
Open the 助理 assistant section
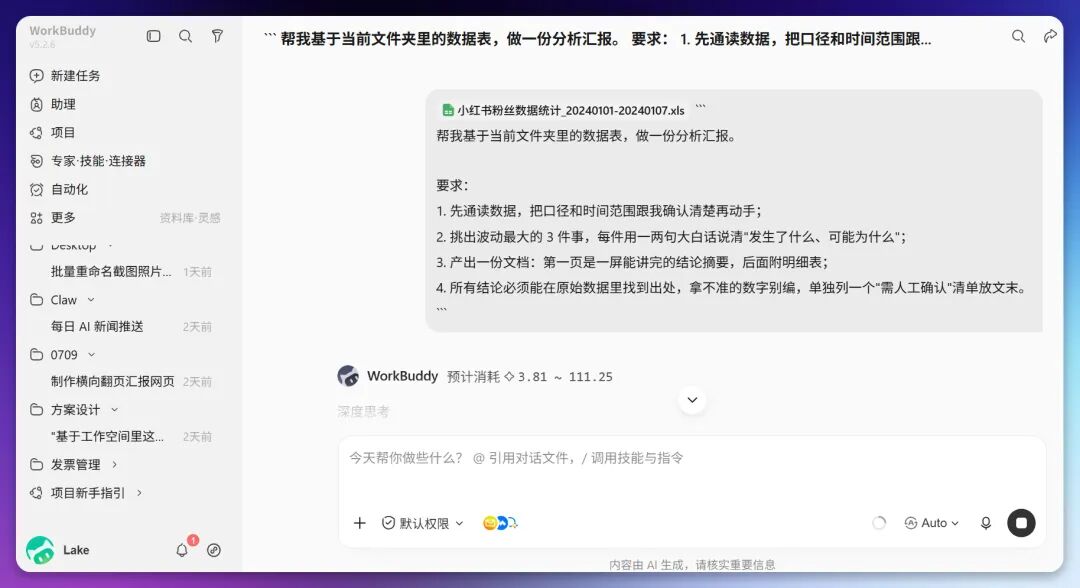pos(63,104)
